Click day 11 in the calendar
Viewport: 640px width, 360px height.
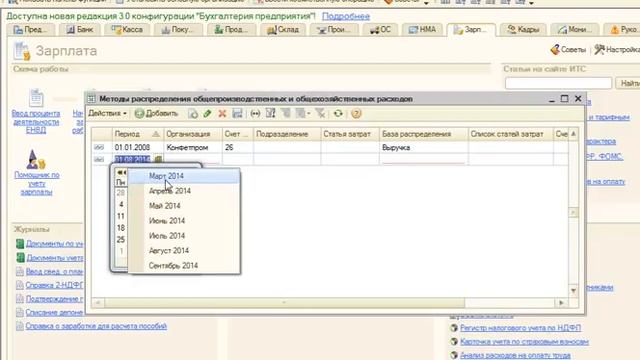(121, 216)
